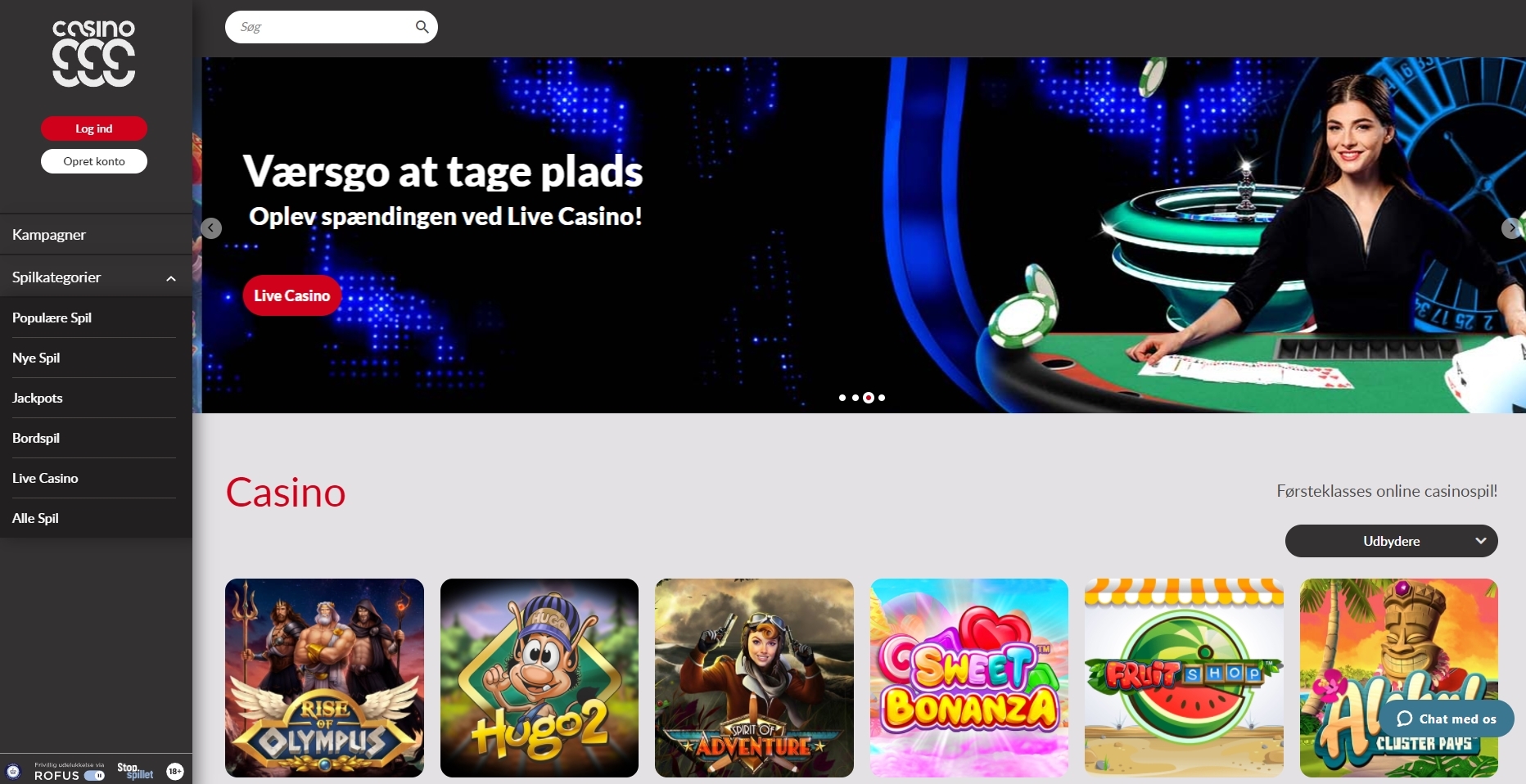
Task: Click the Danish gambling authority crown badge
Action: 13,771
